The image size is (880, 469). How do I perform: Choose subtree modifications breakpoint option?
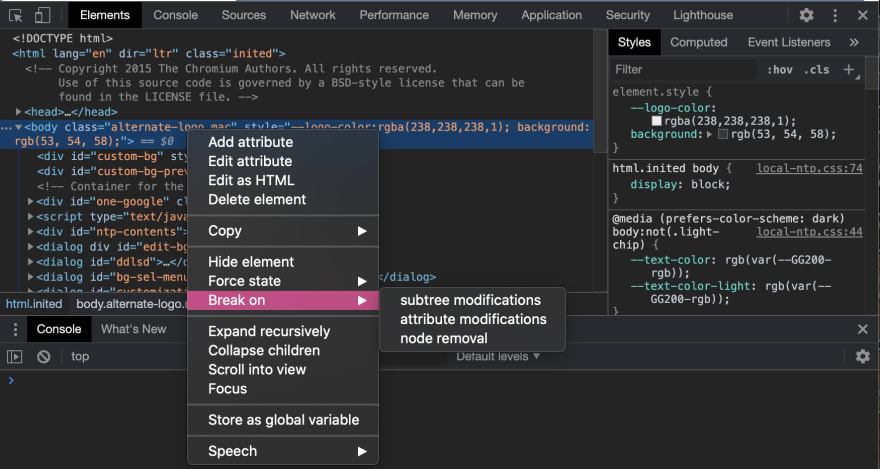[x=473, y=300]
